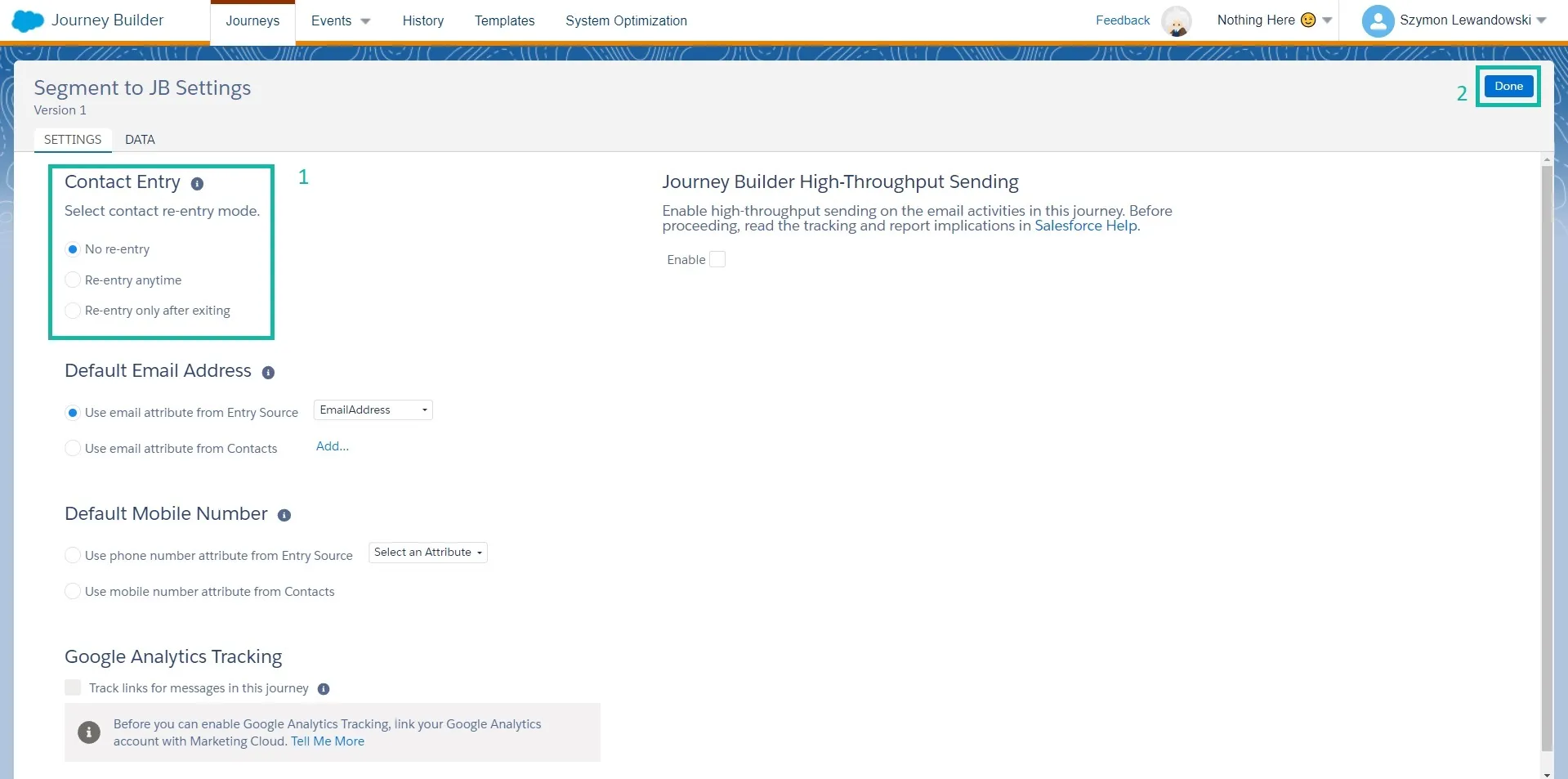1568x779 pixels.
Task: Click the smiley emoji next to Nothing Here
Action: pyautogui.click(x=1307, y=18)
